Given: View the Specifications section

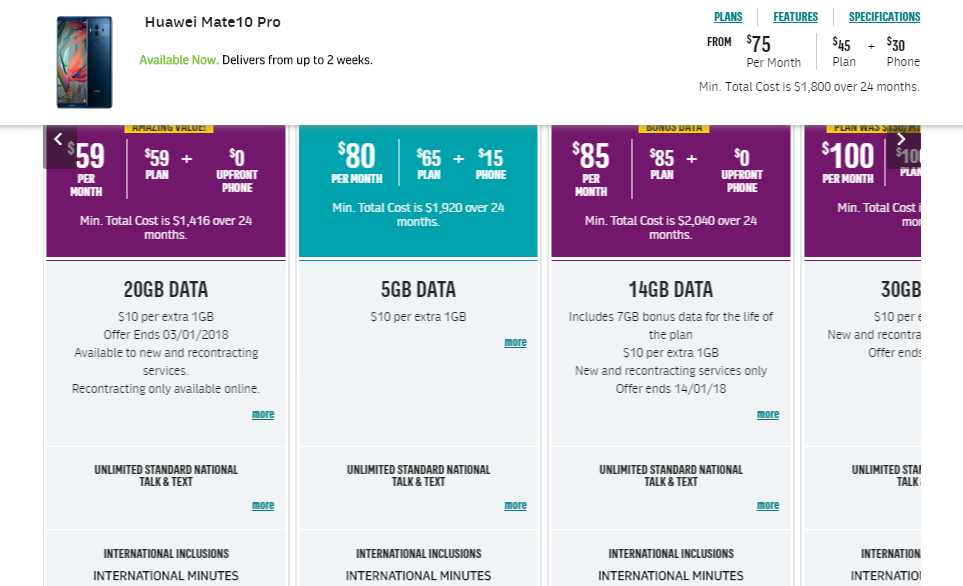Looking at the screenshot, I should click(x=884, y=17).
